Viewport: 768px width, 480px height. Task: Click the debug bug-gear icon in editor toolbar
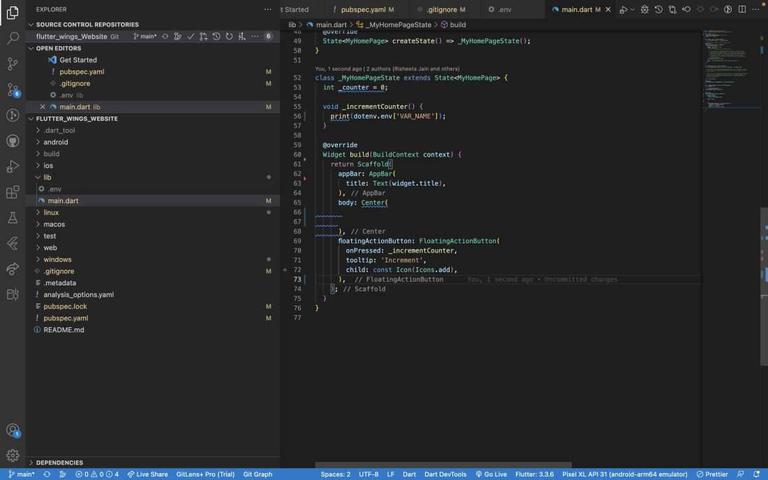coord(645,9)
